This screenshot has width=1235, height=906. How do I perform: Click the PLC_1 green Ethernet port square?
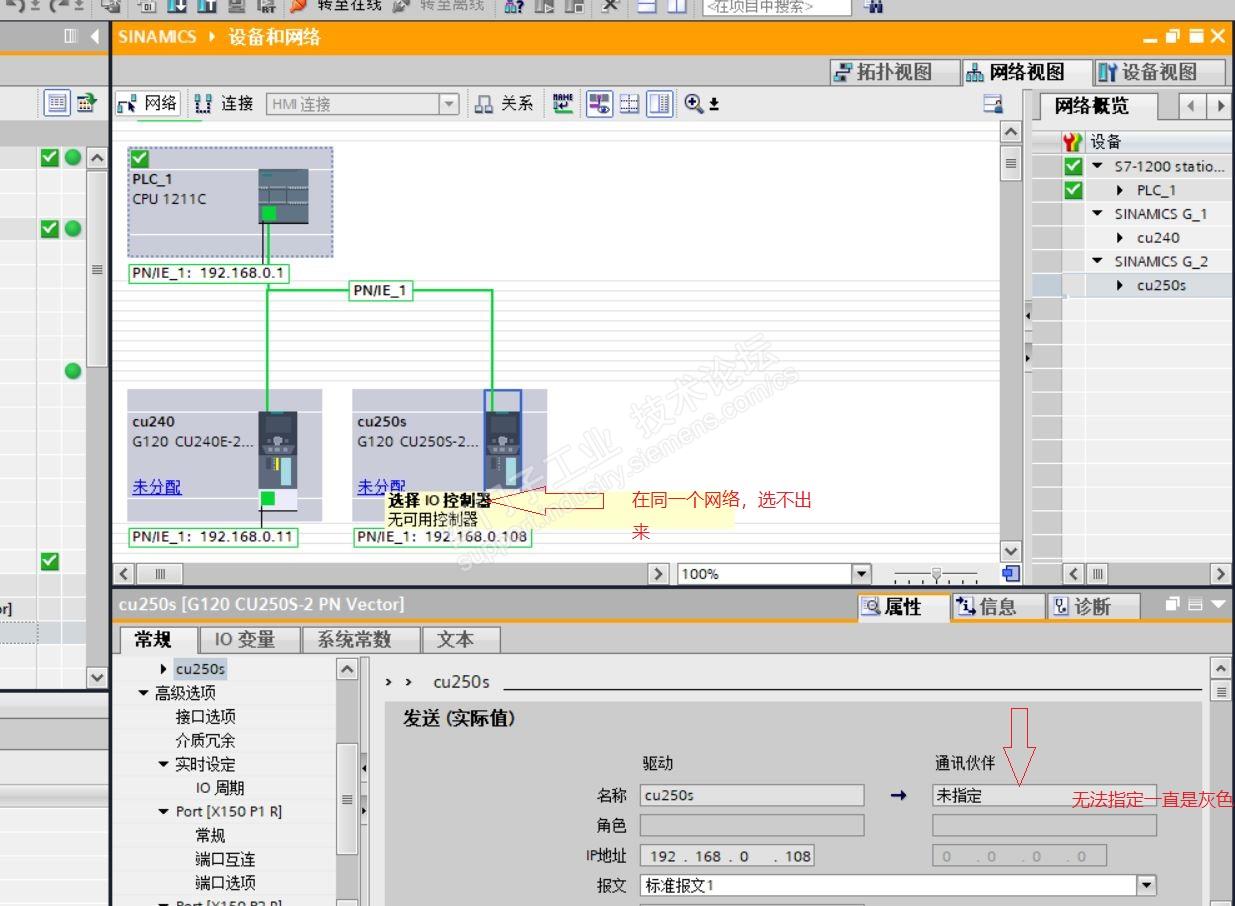[268, 213]
